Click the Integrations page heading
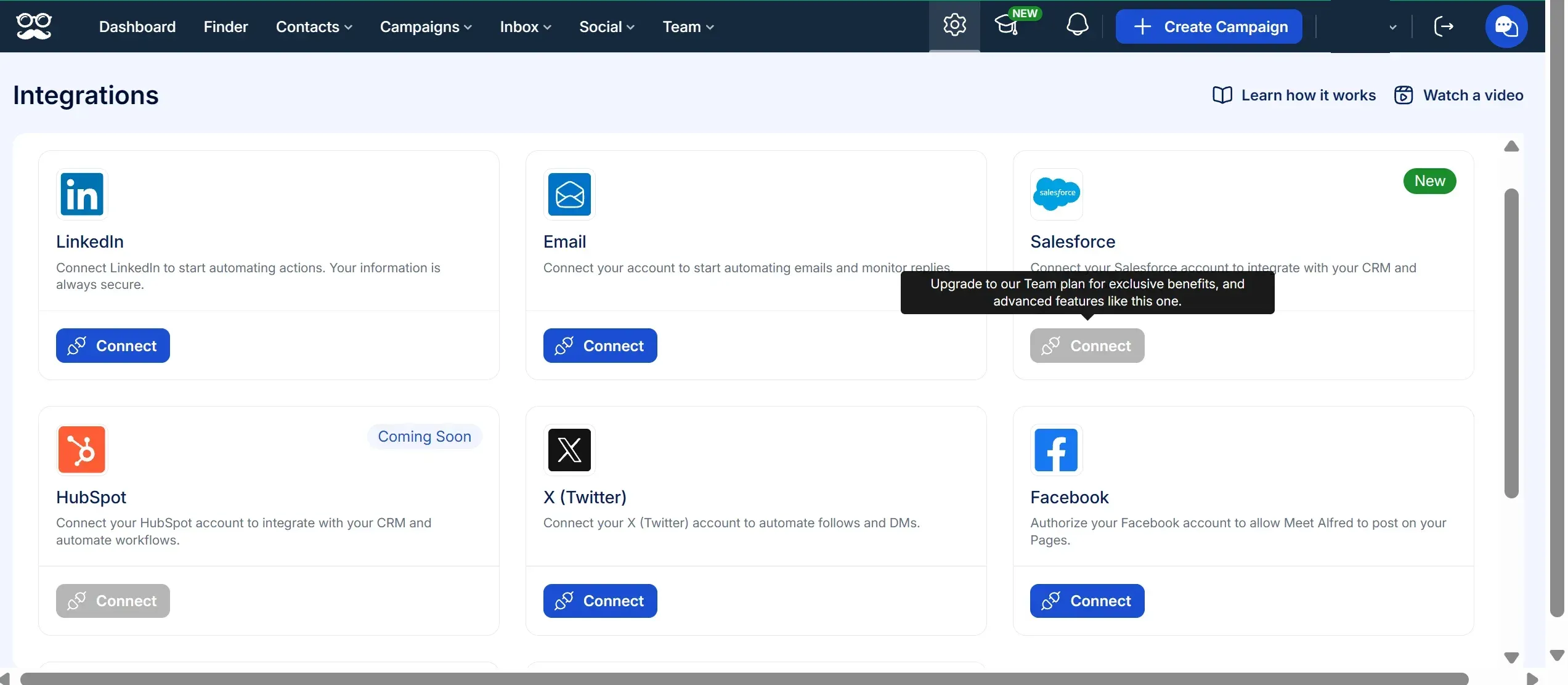 [86, 95]
